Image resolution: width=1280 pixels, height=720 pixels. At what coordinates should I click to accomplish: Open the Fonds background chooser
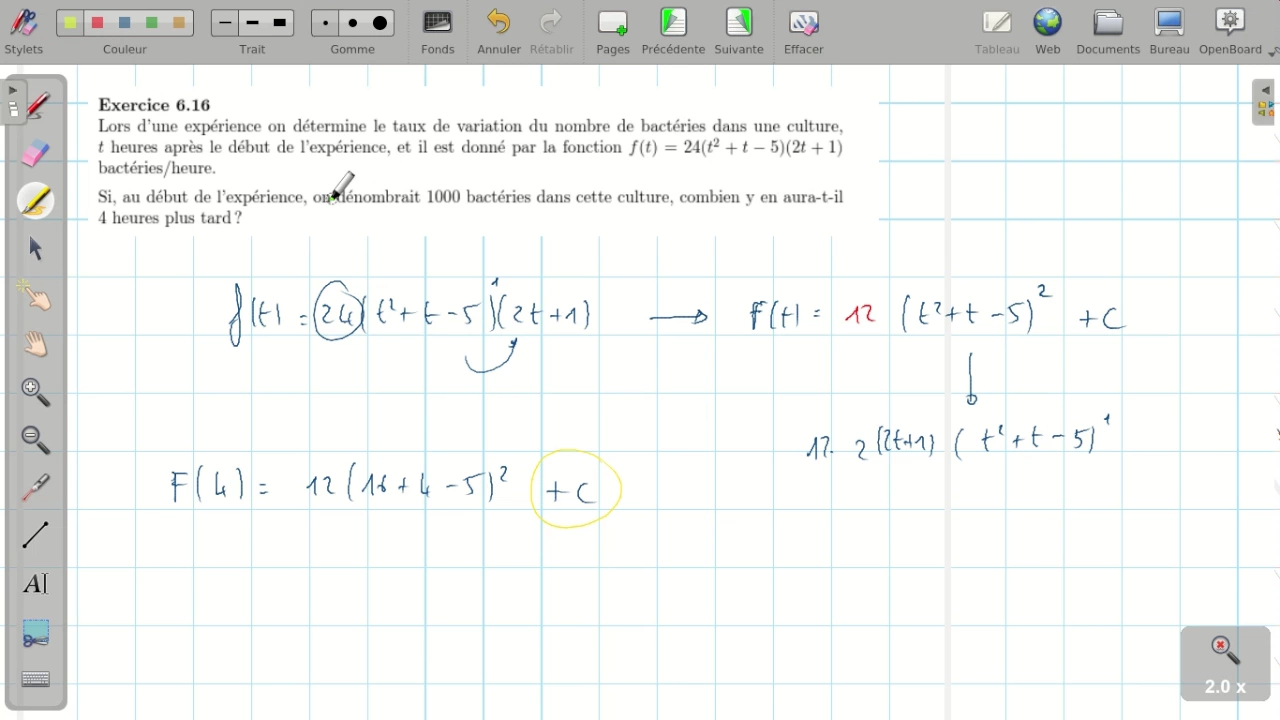pyautogui.click(x=438, y=31)
